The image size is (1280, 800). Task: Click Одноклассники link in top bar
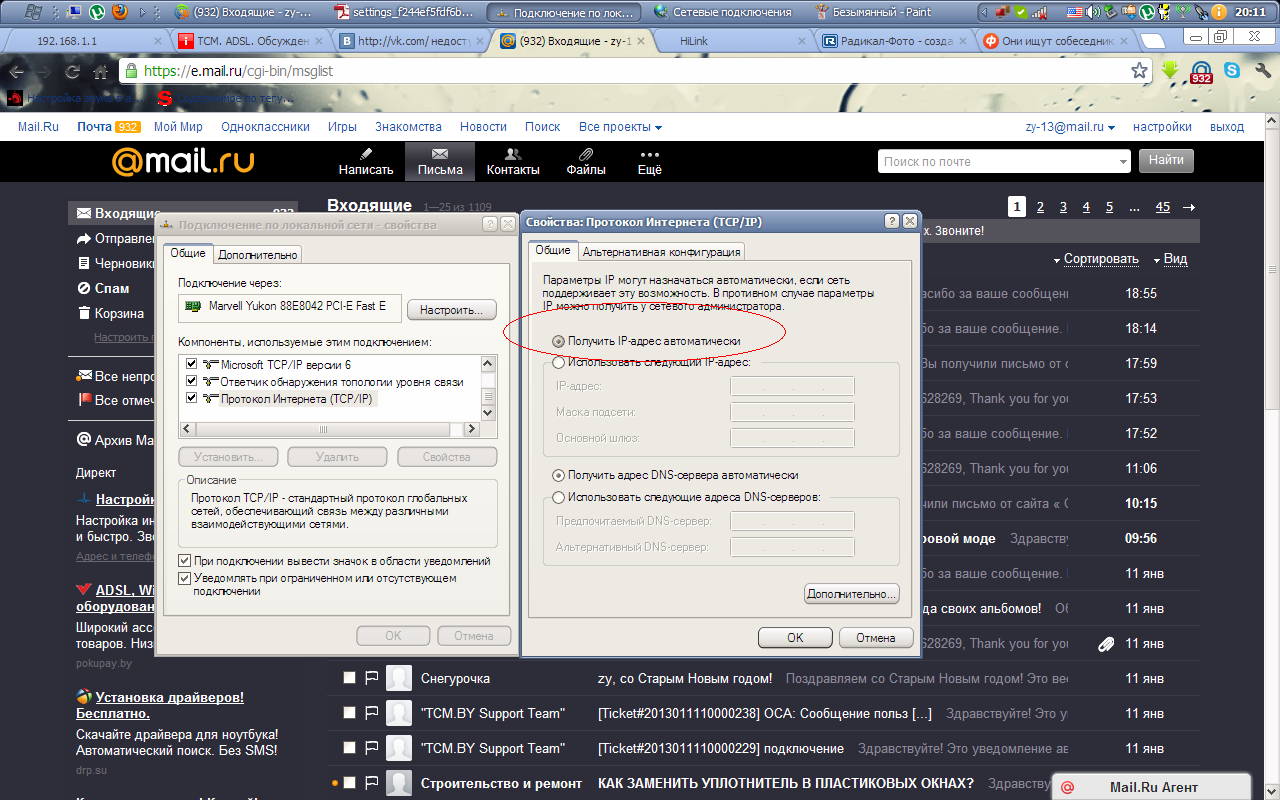point(266,127)
